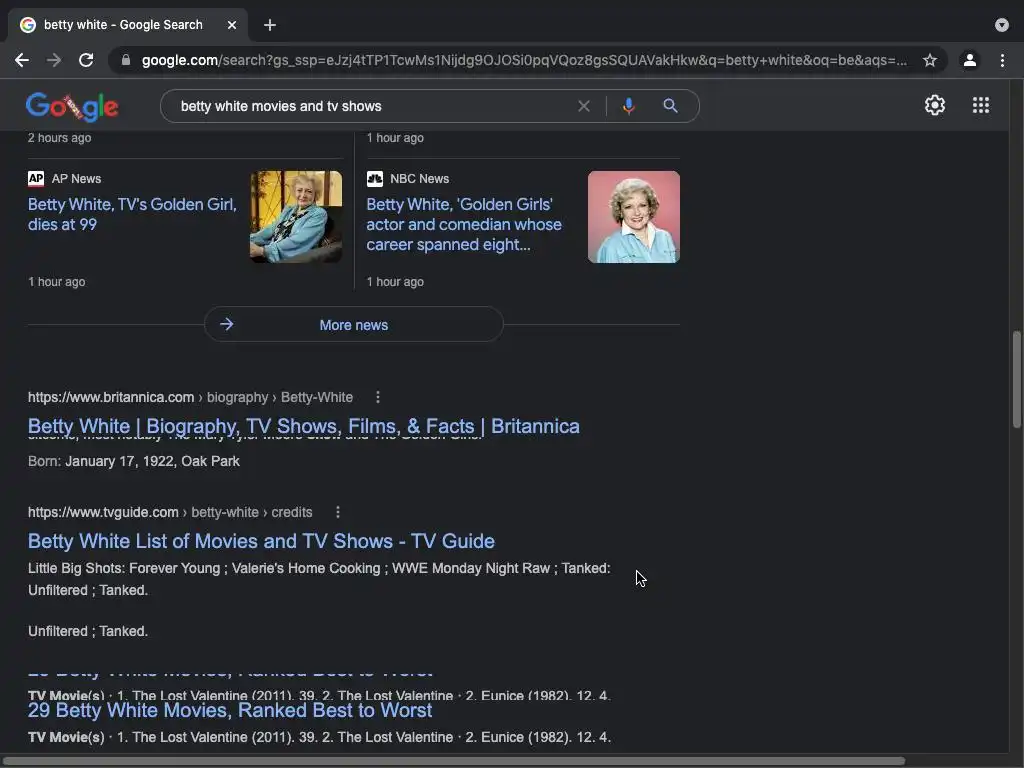Reload the page with the refresh icon
1024x768 pixels.
coord(86,60)
